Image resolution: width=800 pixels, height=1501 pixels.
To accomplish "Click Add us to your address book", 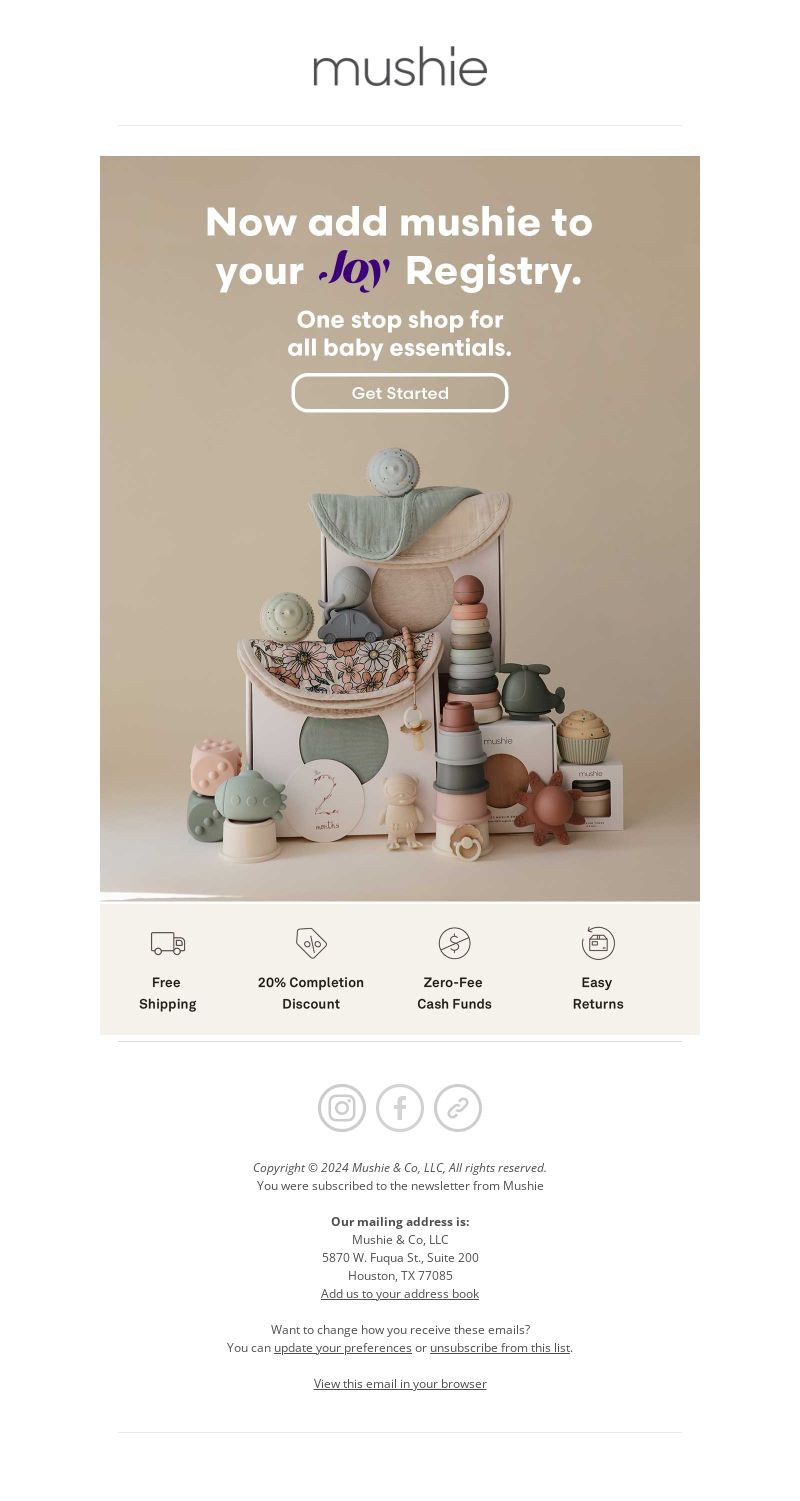I will point(400,1294).
